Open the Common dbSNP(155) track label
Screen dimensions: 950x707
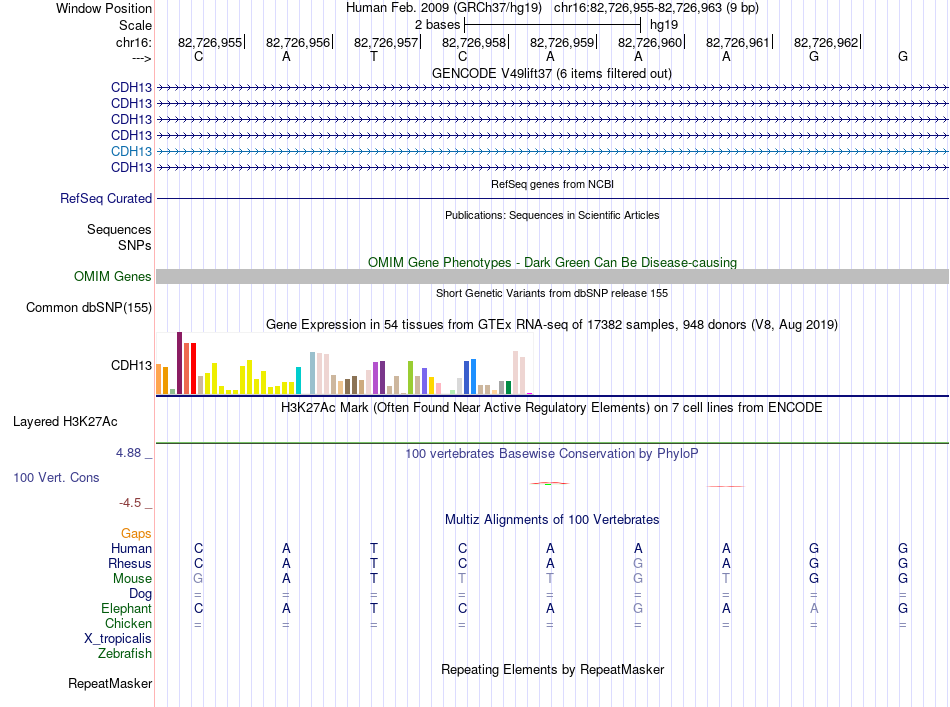[x=89, y=308]
